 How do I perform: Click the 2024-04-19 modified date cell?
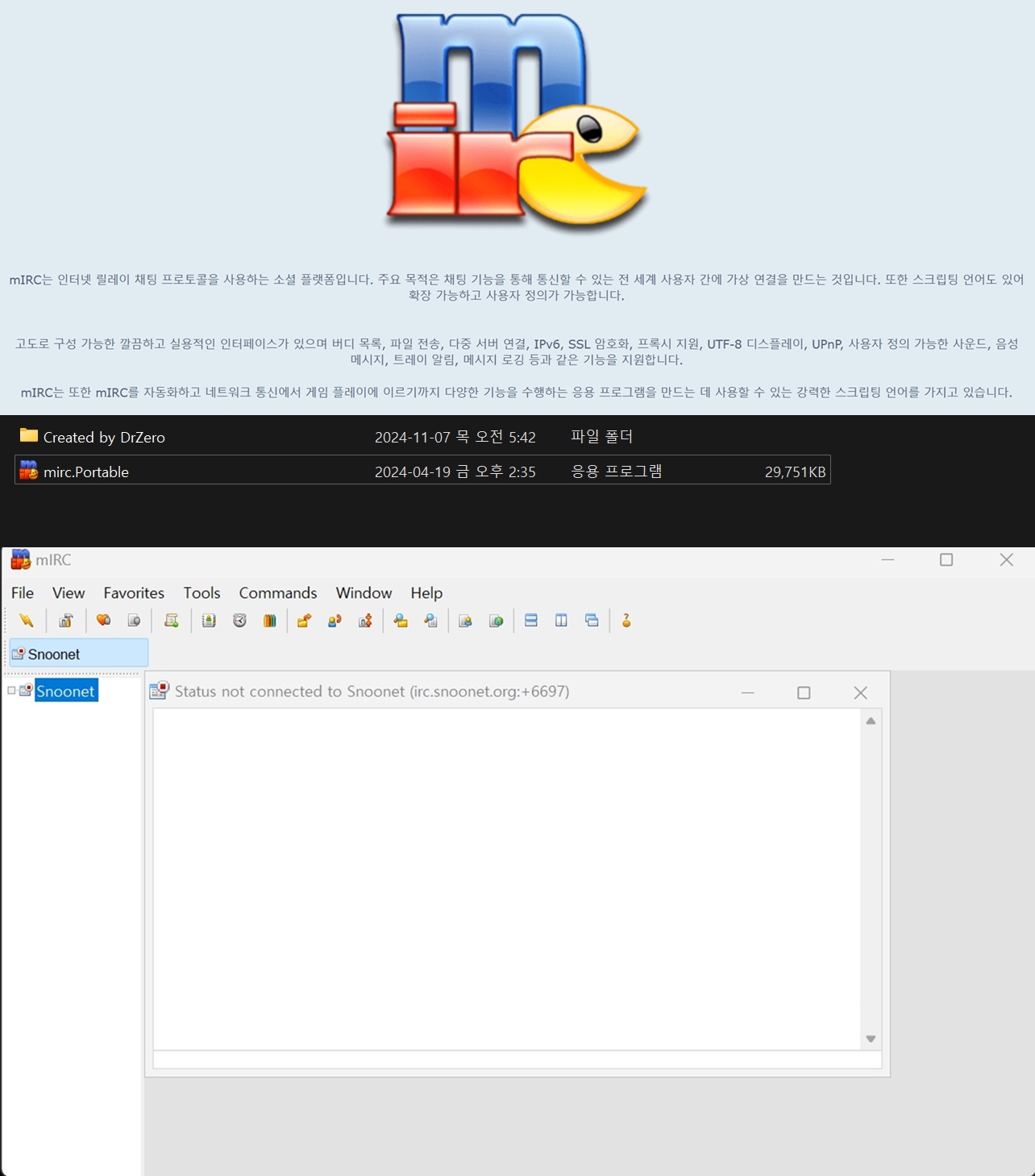pos(455,472)
